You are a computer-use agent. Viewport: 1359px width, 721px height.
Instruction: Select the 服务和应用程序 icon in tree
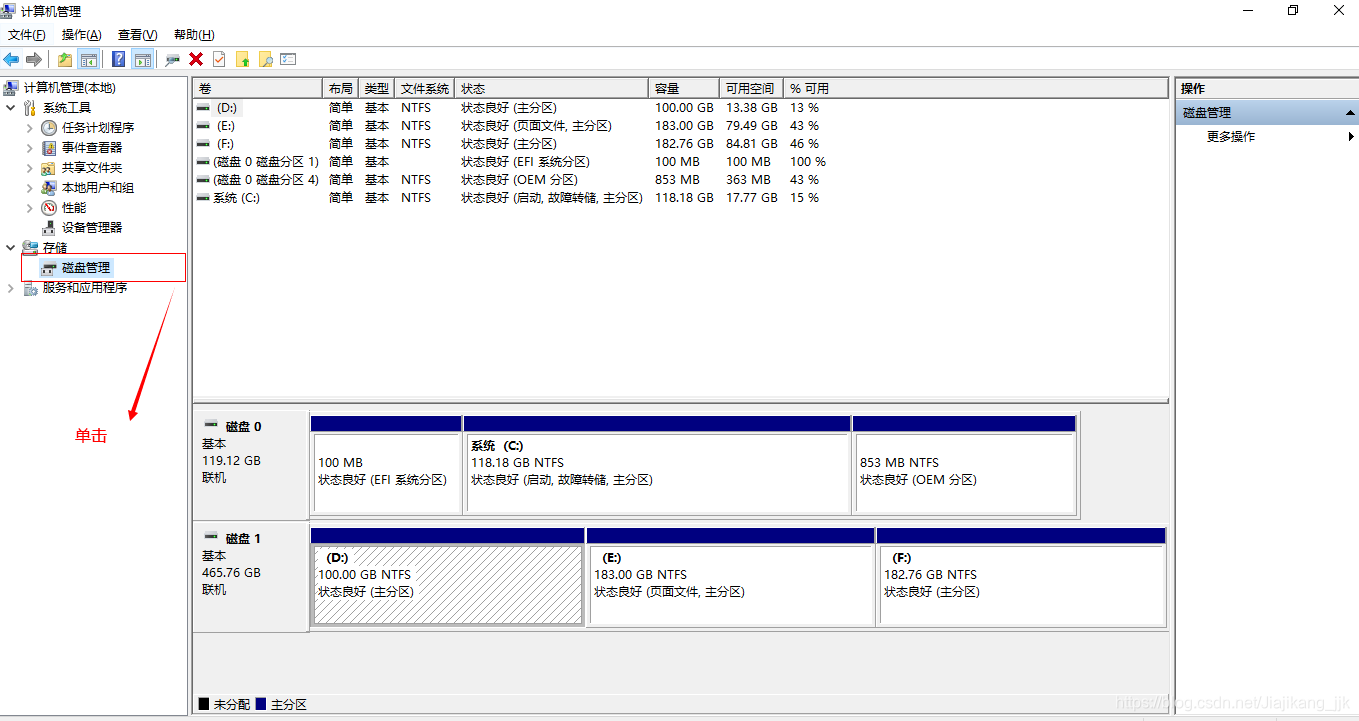coord(30,288)
